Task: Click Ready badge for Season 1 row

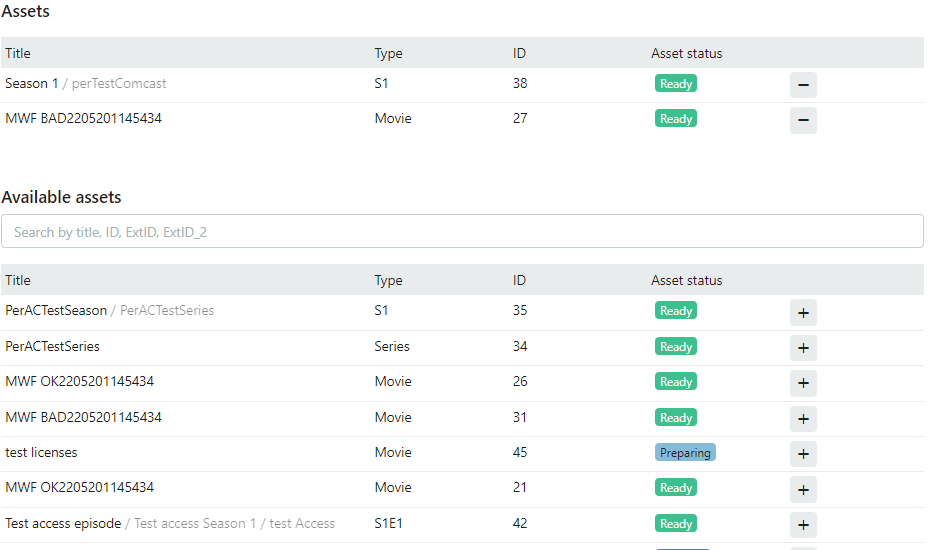Action: click(x=676, y=84)
